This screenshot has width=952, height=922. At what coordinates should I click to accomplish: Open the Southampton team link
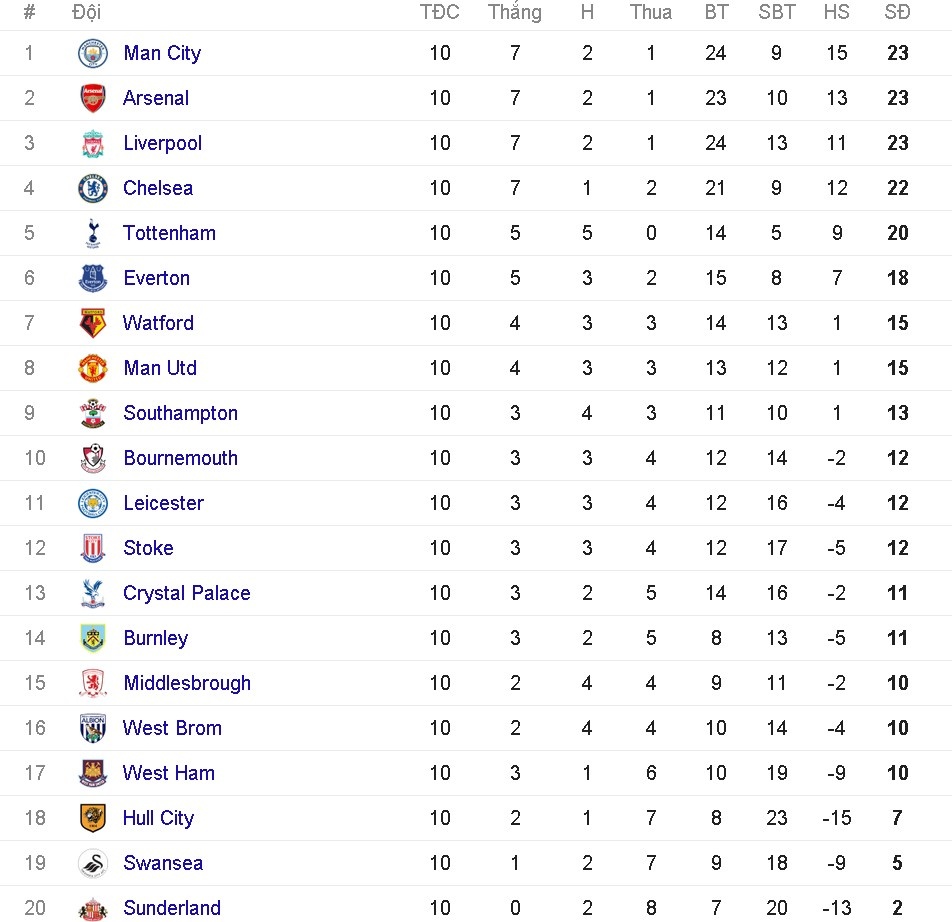180,413
